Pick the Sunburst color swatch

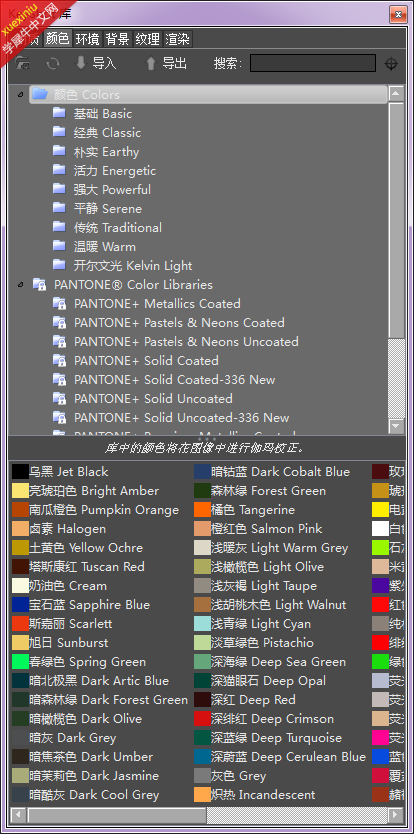(x=20, y=643)
